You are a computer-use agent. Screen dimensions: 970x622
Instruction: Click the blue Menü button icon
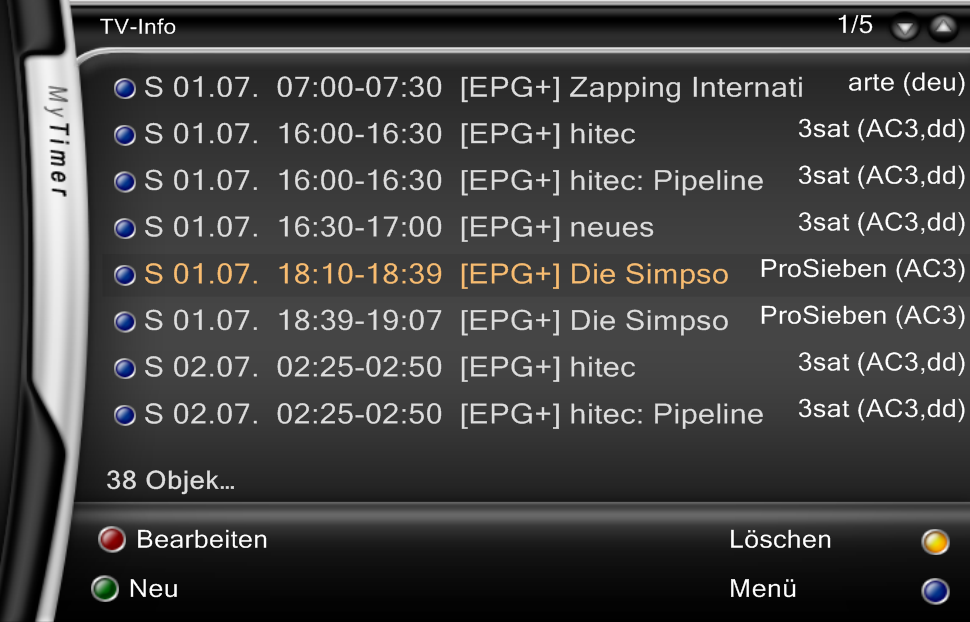point(935,590)
